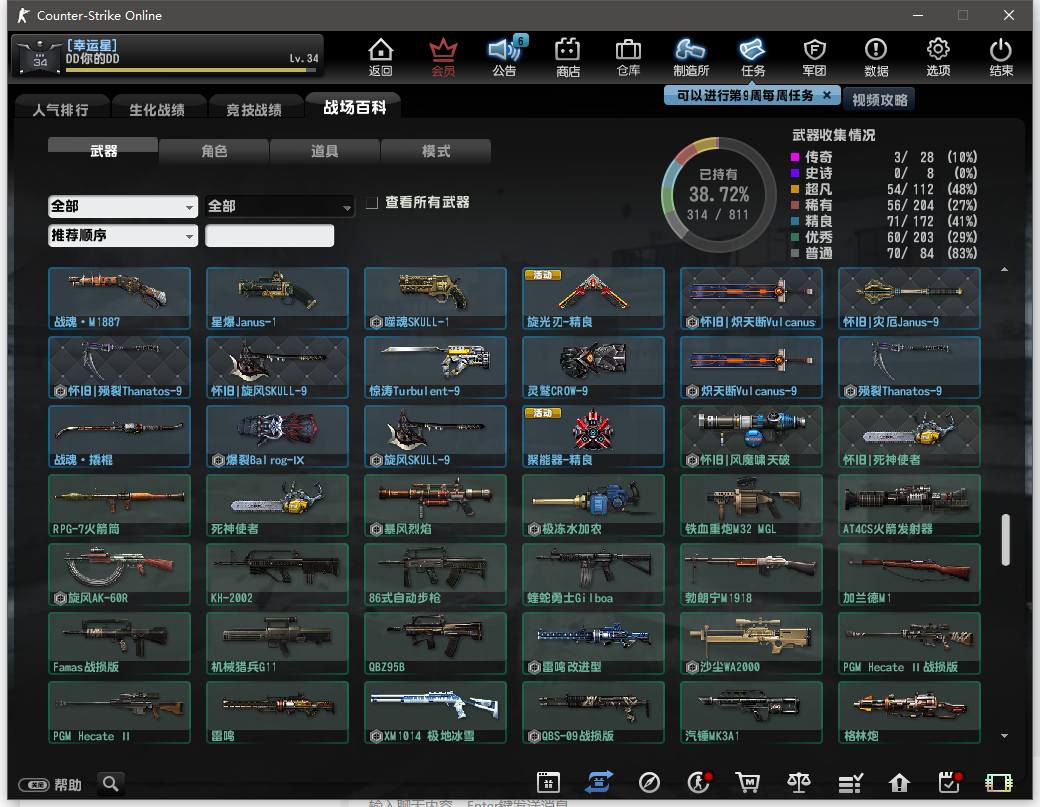The height and width of the screenshot is (807, 1040).
Task: Click the checklist icon in bottom bar
Action: 850,784
